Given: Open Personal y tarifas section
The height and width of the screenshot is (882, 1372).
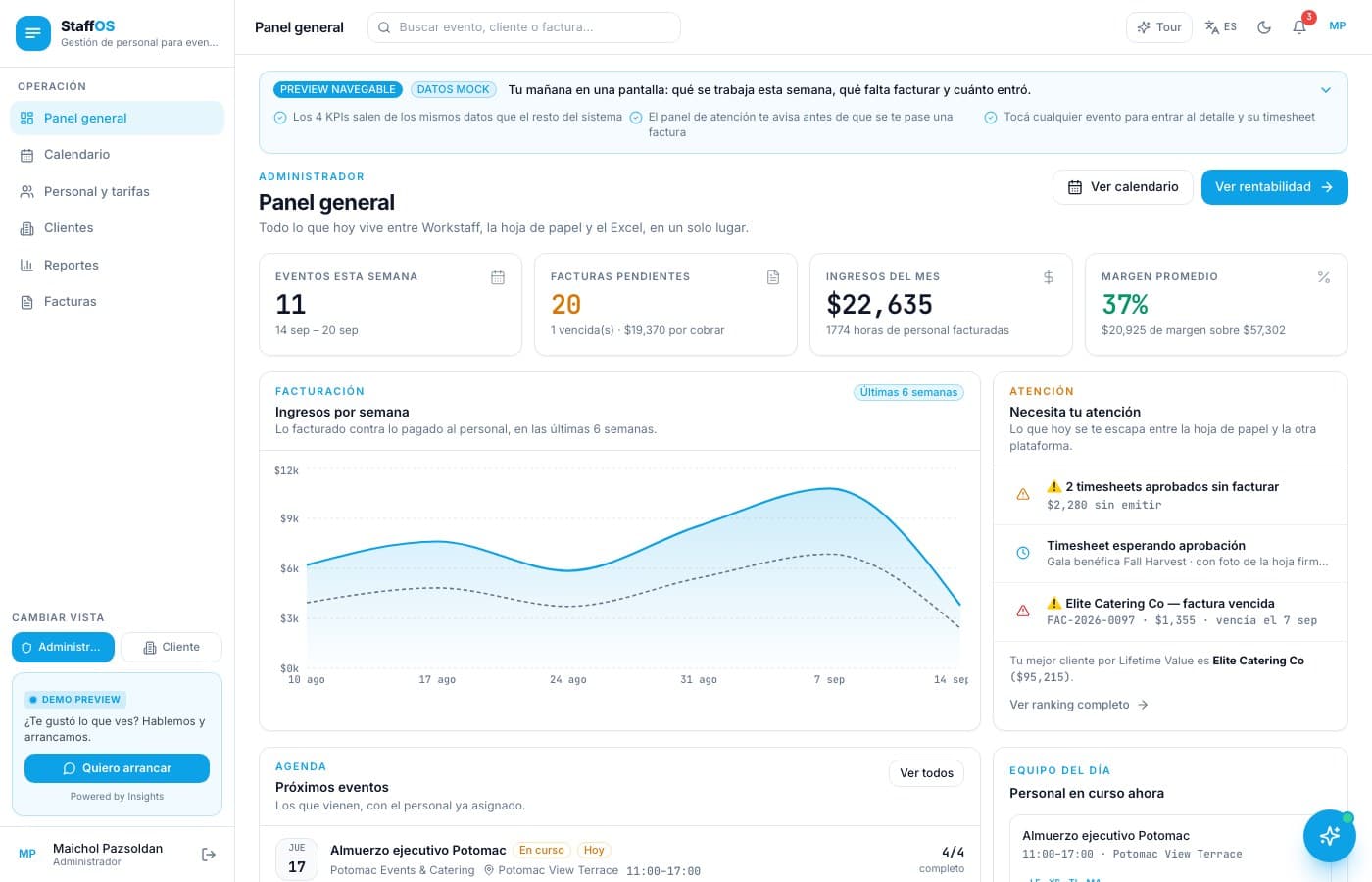Looking at the screenshot, I should point(118,191).
